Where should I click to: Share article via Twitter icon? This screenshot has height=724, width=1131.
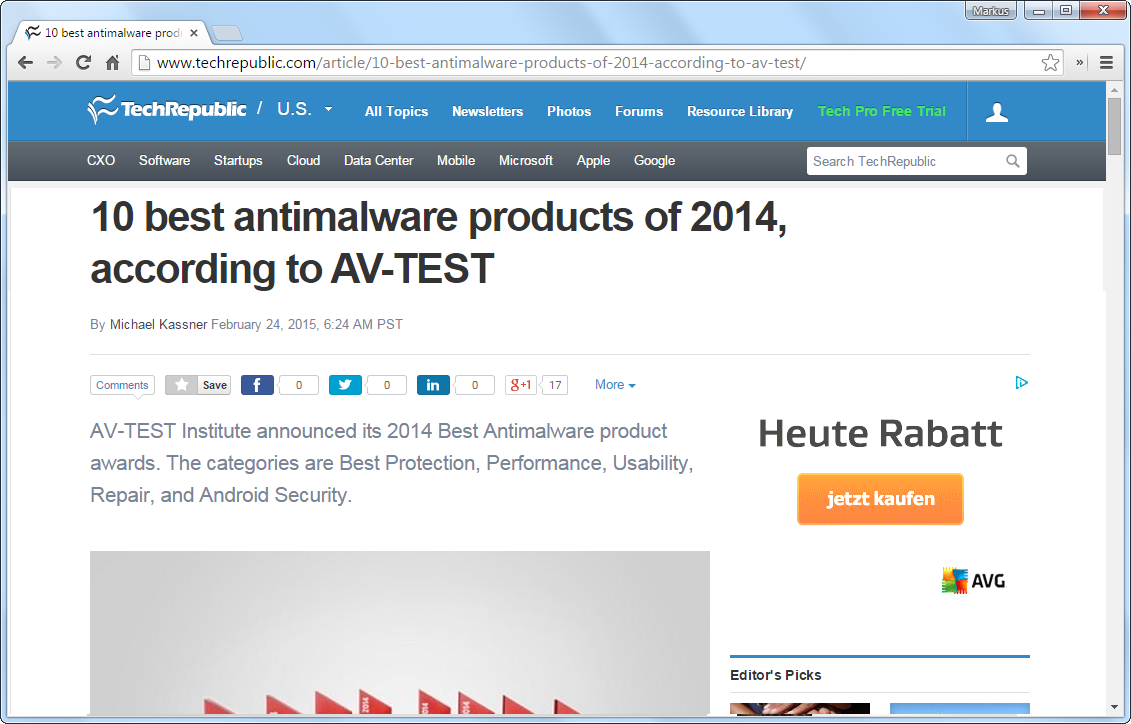coord(345,385)
